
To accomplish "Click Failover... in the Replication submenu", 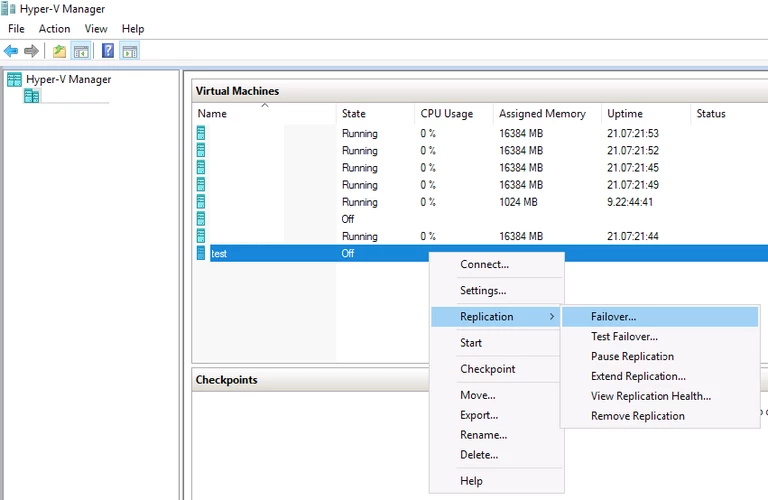I will [x=660, y=317].
